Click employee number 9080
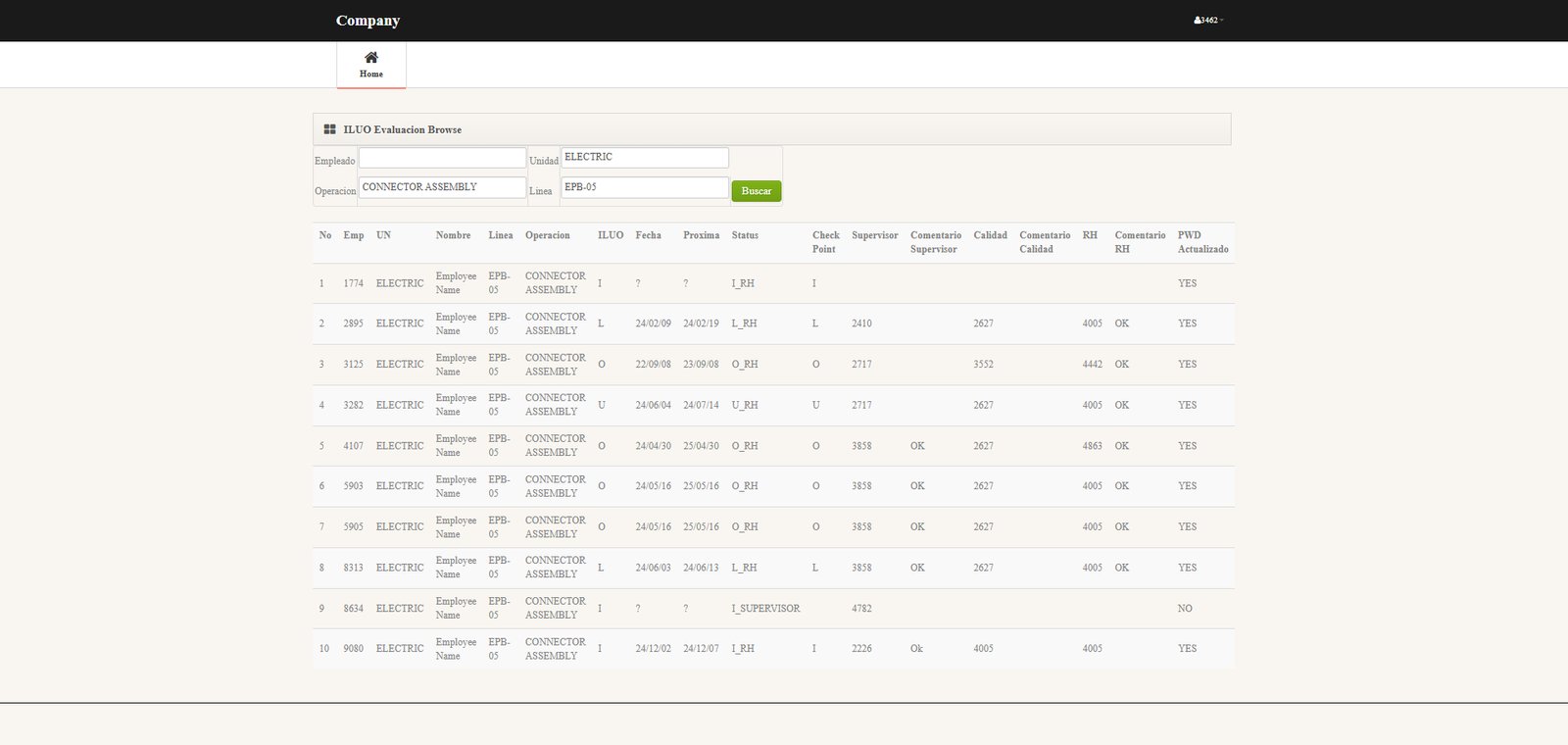 (x=353, y=649)
